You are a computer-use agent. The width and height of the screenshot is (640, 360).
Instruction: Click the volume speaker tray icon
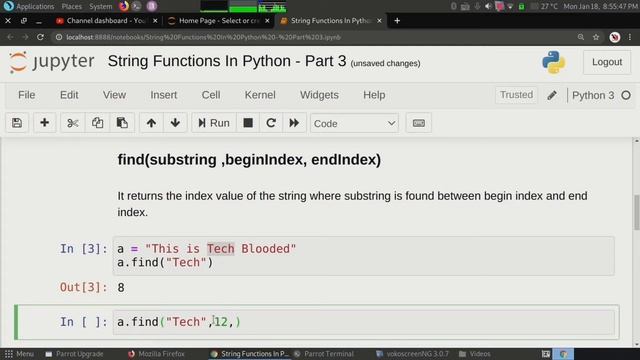coord(488,7)
